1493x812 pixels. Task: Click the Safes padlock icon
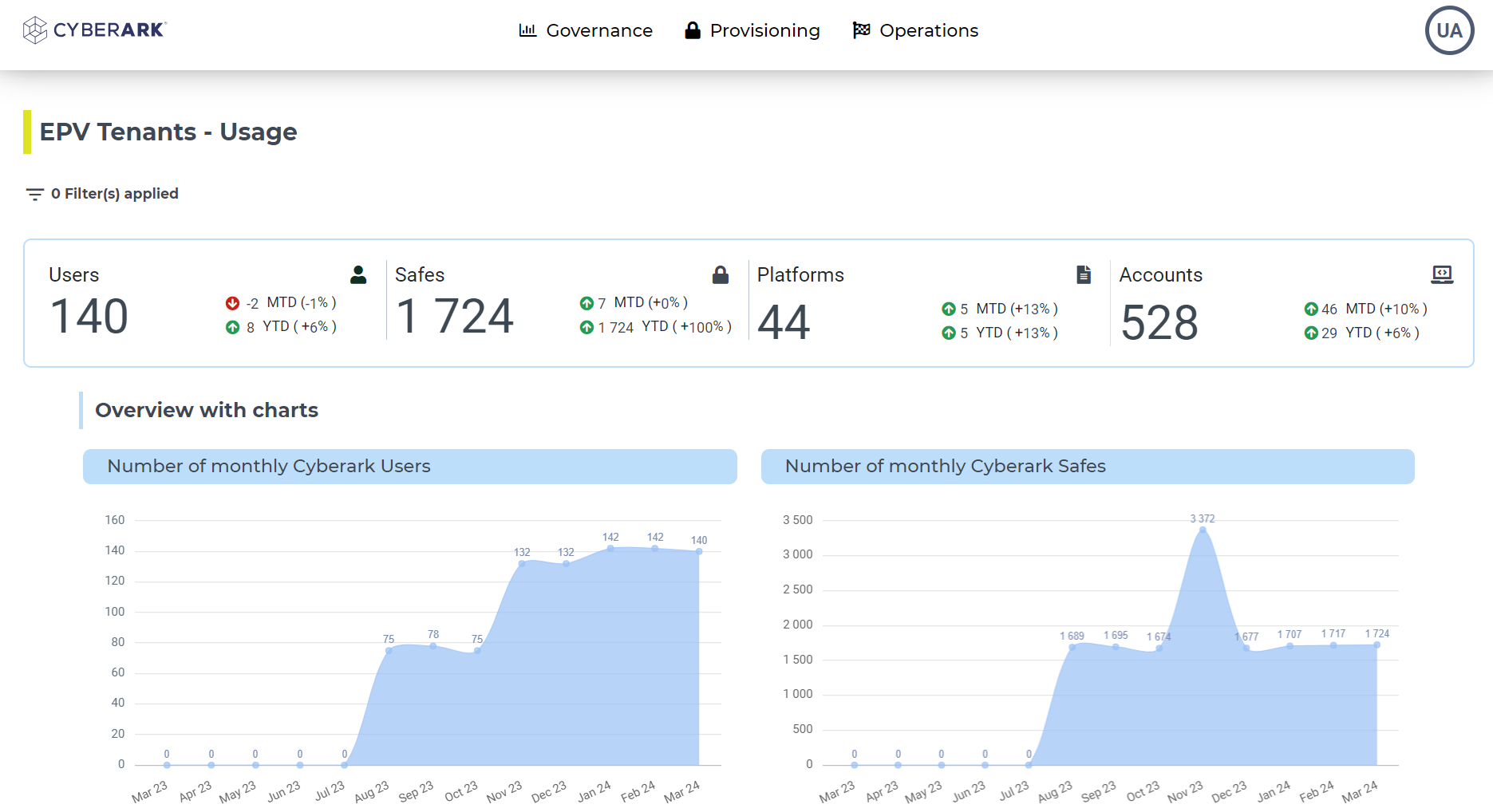coord(720,275)
